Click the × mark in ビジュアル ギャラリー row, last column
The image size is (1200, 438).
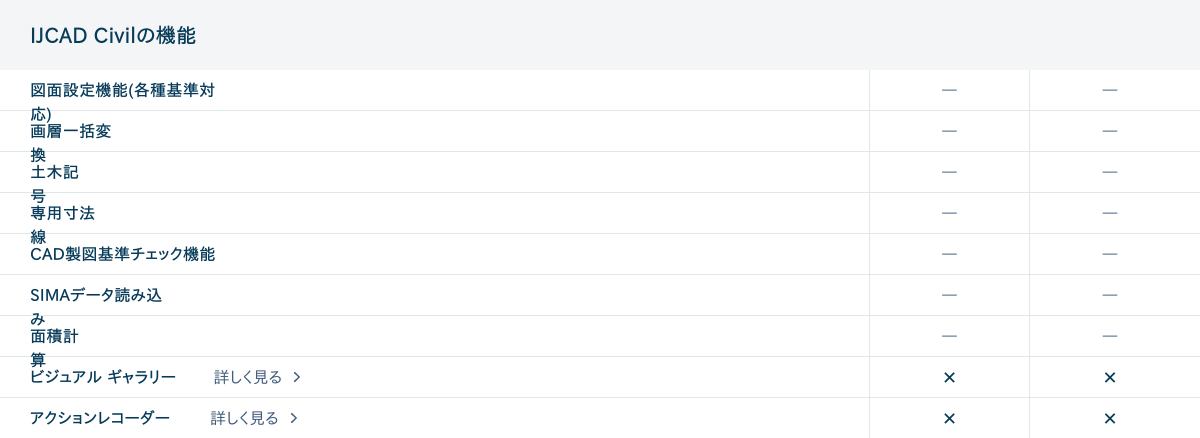point(1109,377)
